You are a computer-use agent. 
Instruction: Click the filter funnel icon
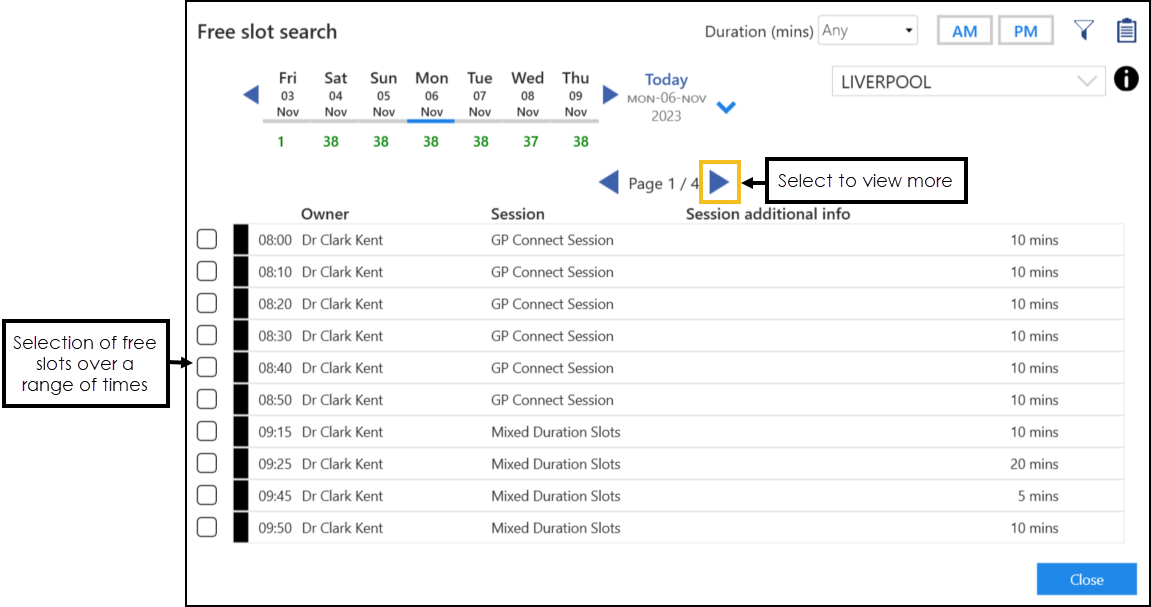point(1083,31)
